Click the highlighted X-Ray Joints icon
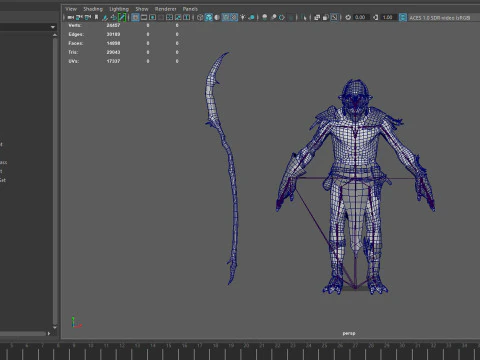 click(x=334, y=17)
